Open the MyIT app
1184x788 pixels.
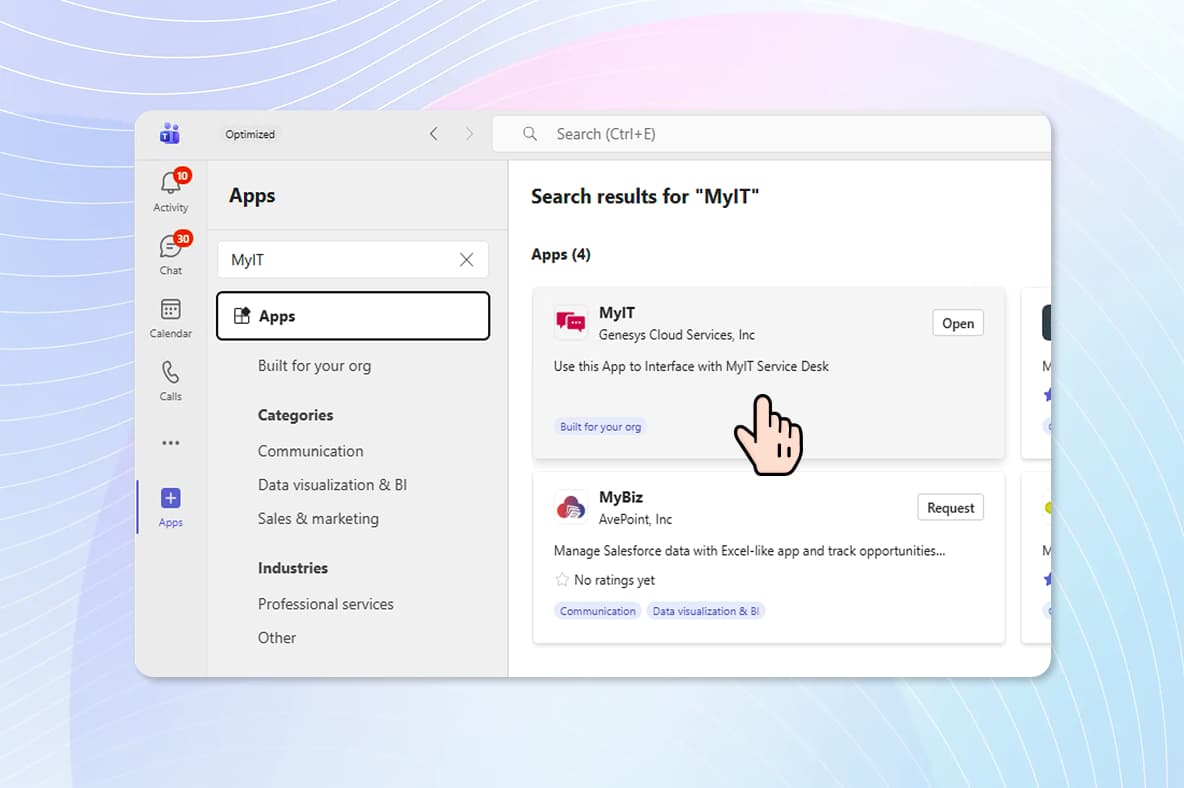pos(957,323)
